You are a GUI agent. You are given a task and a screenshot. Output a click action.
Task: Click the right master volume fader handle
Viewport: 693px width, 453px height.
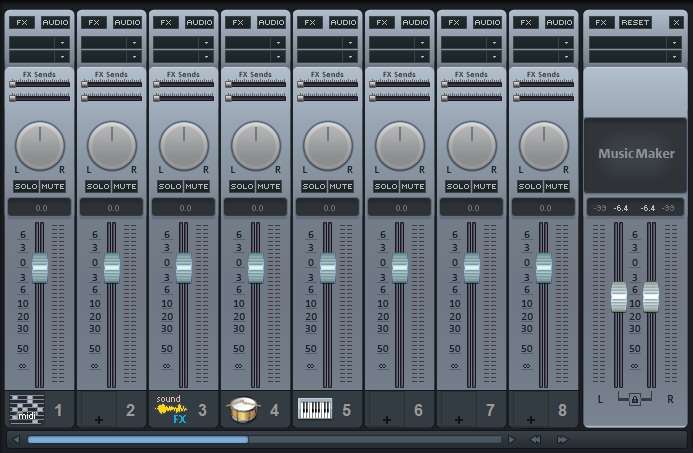(x=651, y=297)
